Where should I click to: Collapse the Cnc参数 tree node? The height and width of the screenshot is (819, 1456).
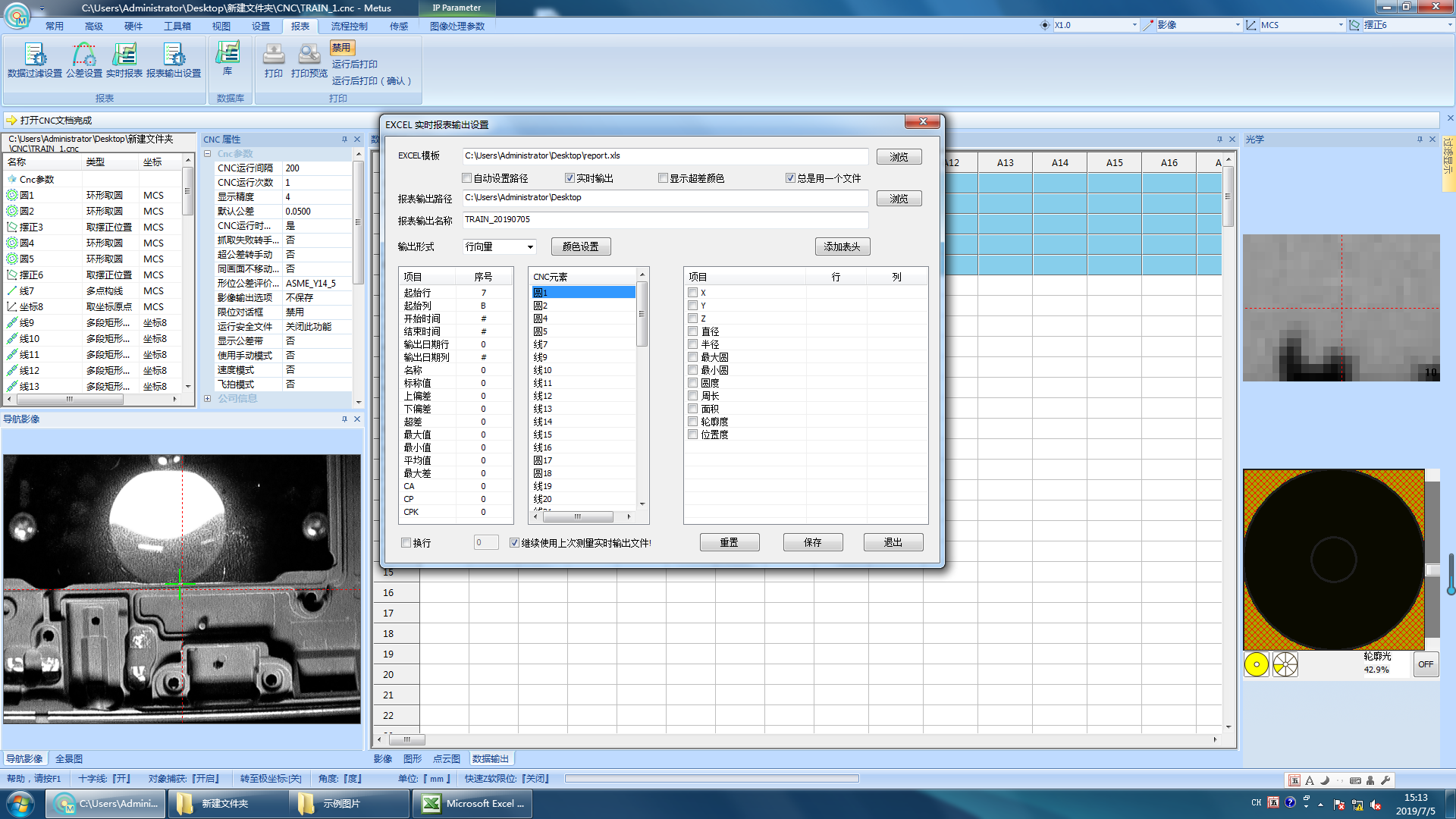pyautogui.click(x=207, y=154)
